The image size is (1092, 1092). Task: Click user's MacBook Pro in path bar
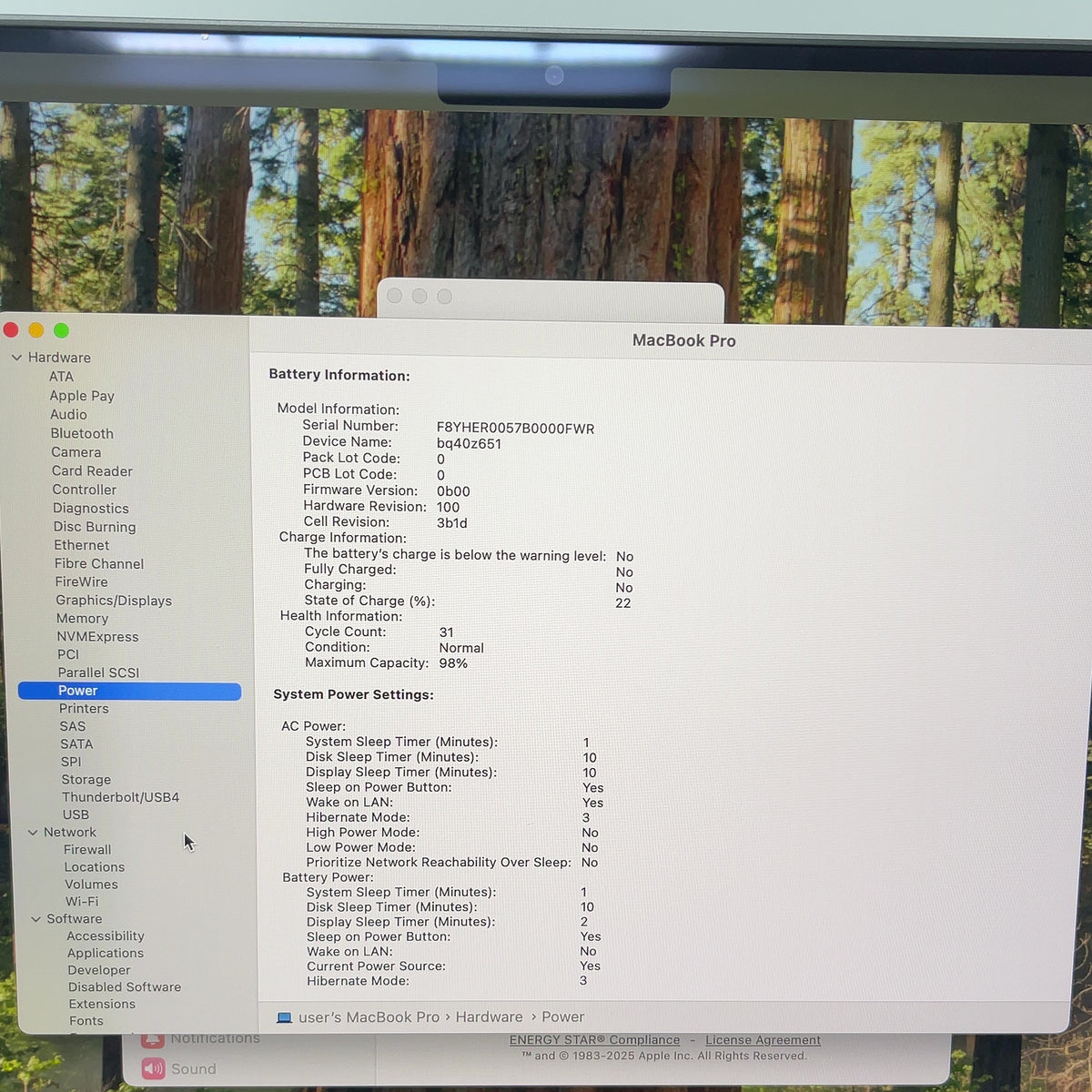369,1017
